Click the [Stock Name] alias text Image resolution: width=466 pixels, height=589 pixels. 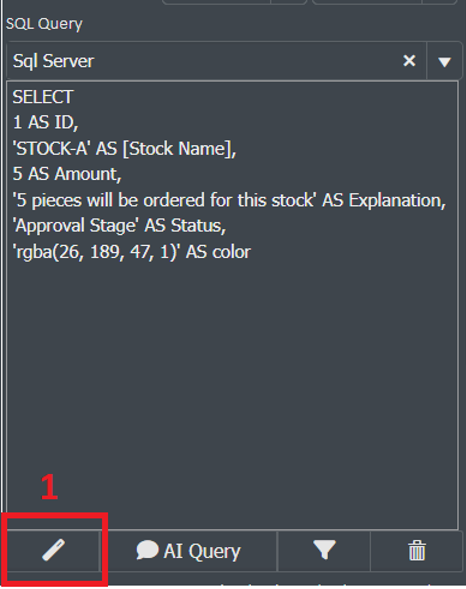177,148
